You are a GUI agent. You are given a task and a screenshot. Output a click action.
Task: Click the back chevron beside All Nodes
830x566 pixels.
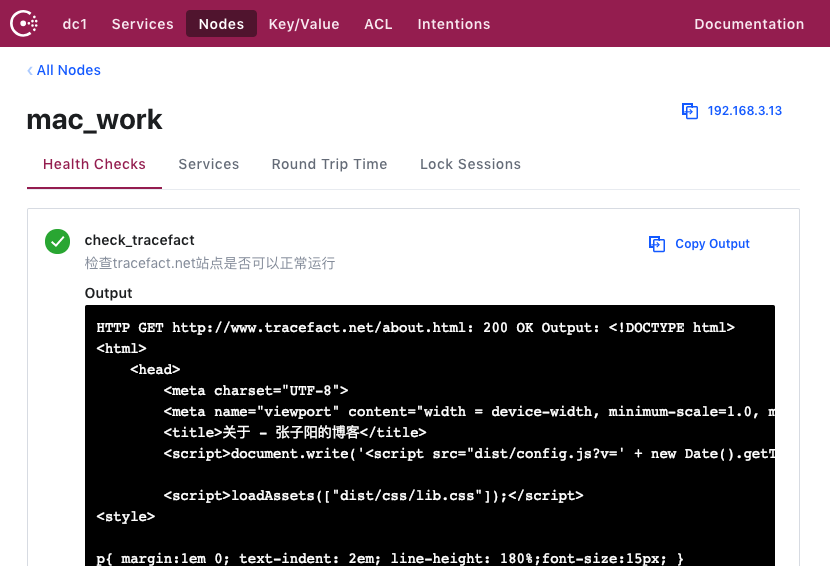[30, 70]
